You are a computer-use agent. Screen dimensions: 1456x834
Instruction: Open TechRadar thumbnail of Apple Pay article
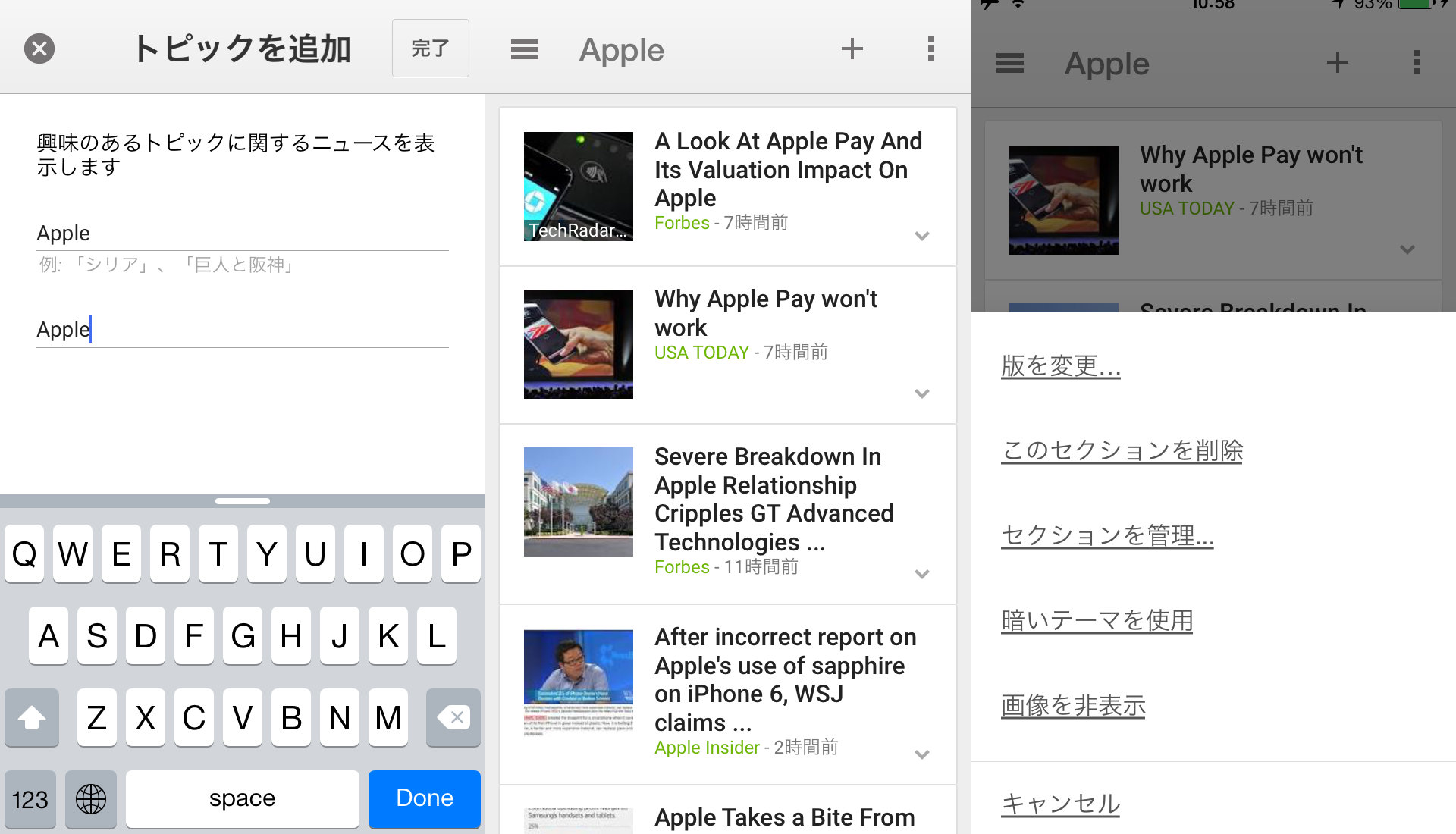(579, 187)
